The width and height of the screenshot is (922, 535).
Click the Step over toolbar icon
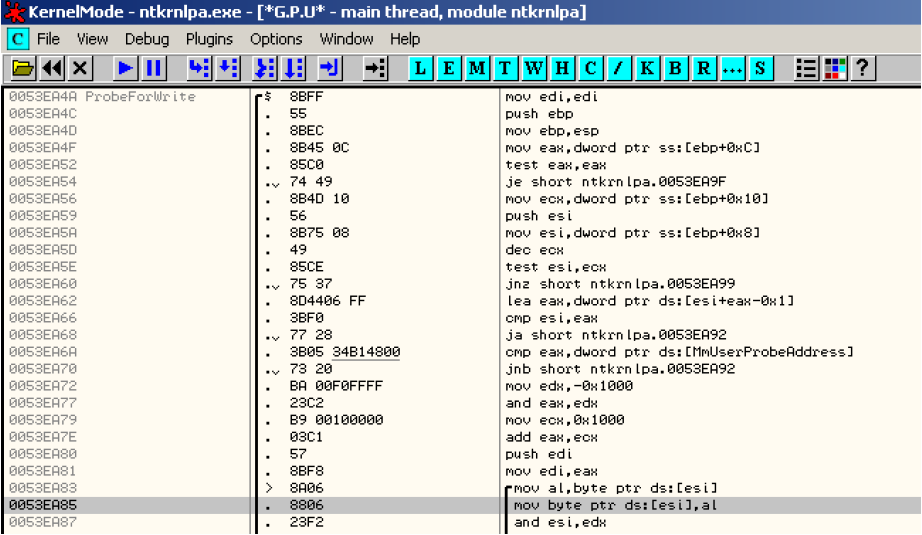click(228, 68)
